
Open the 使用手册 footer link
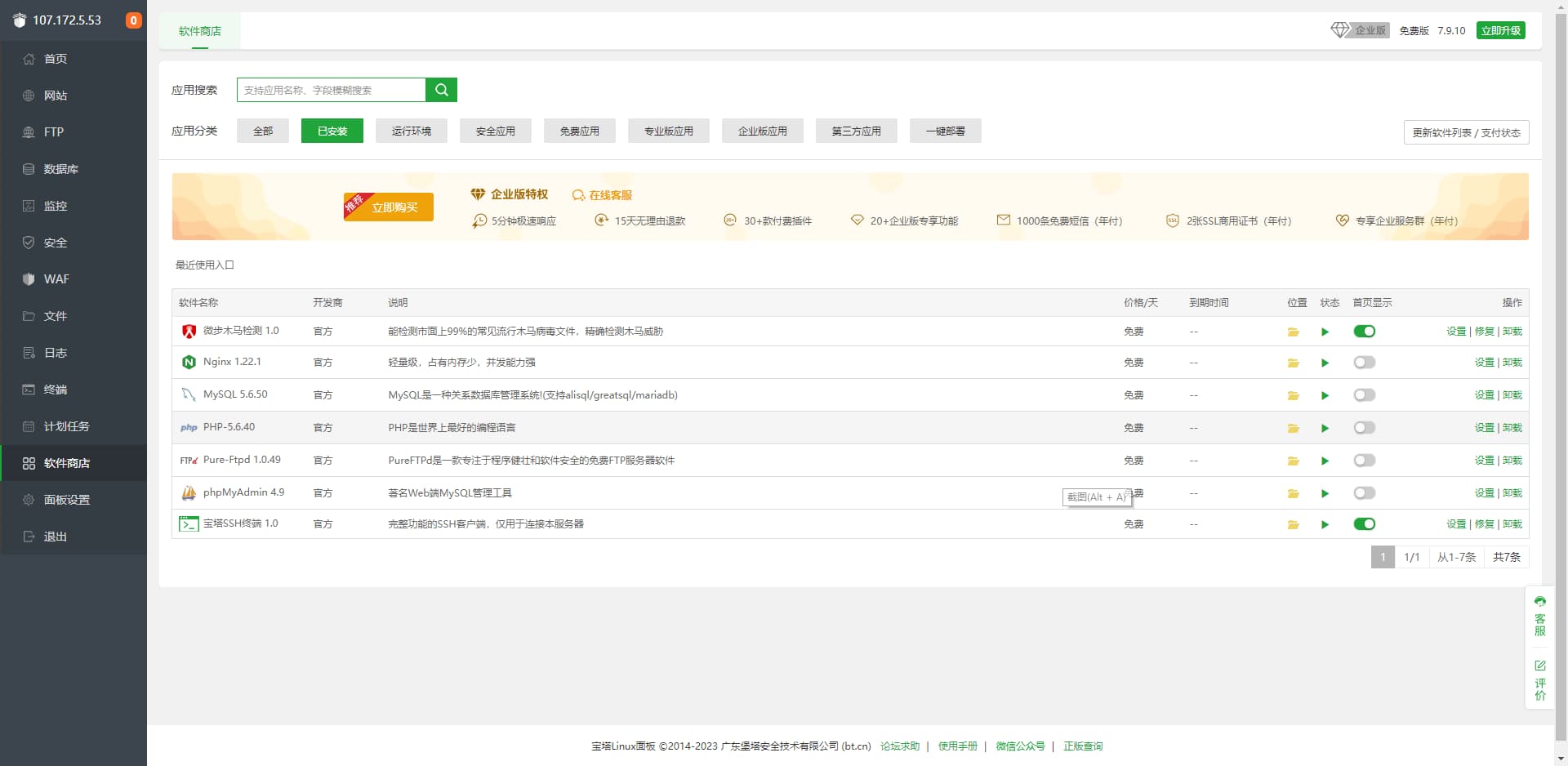(x=958, y=746)
